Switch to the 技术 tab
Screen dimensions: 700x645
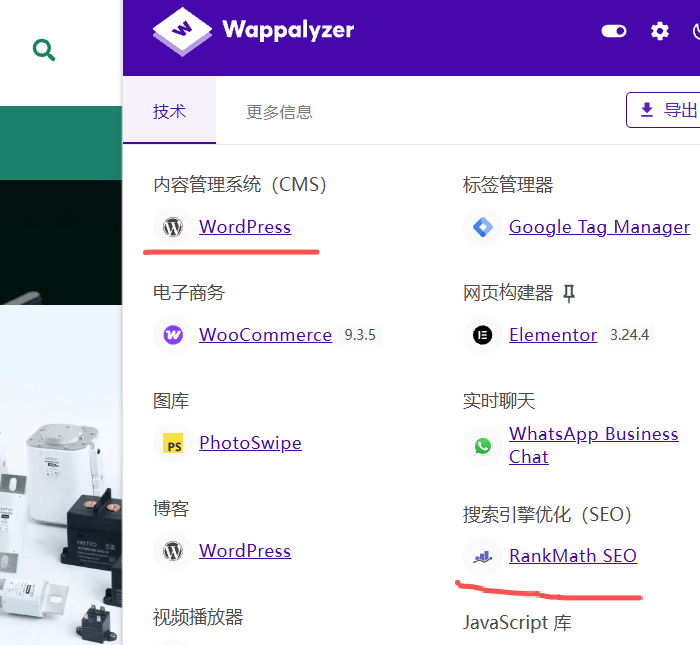(169, 111)
